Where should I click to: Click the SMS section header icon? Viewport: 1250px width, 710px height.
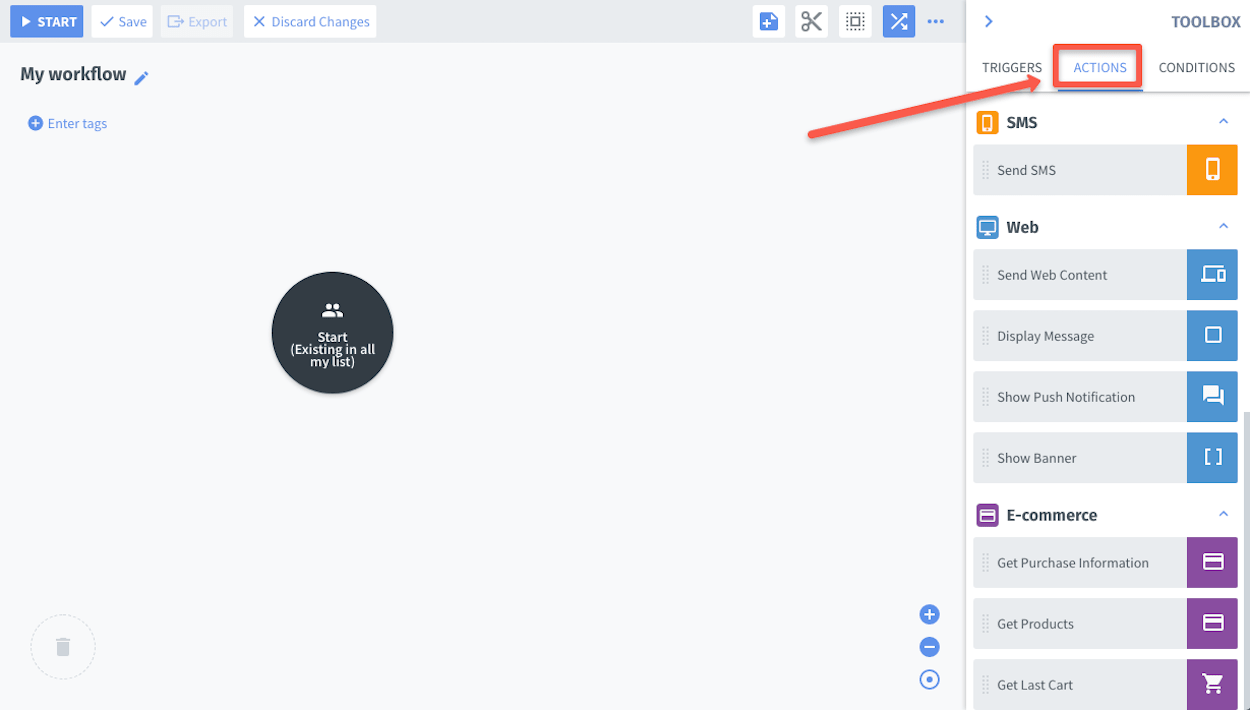[987, 123]
